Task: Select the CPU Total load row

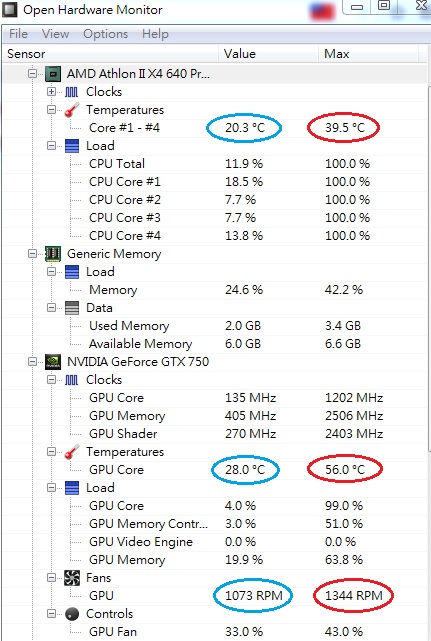Action: click(x=215, y=164)
